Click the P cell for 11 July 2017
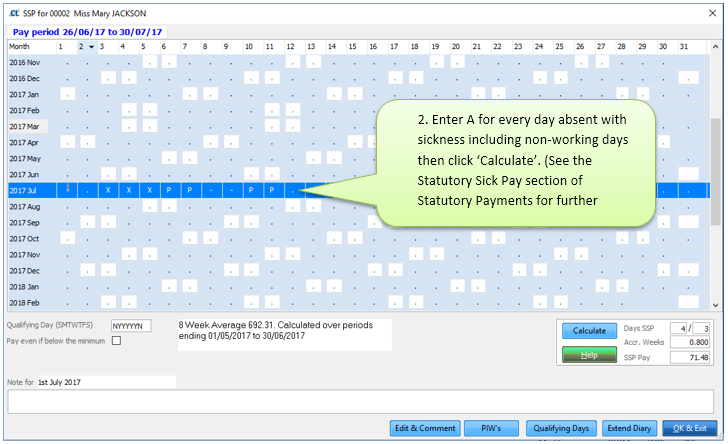 pos(272,190)
